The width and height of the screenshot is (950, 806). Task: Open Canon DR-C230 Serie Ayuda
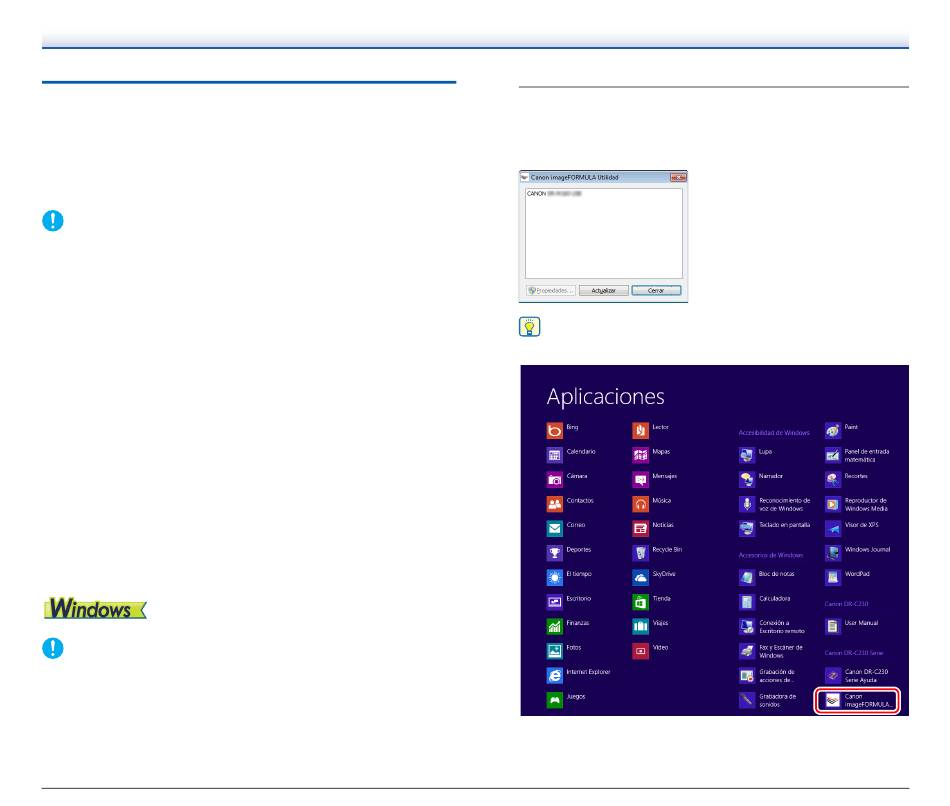point(857,676)
